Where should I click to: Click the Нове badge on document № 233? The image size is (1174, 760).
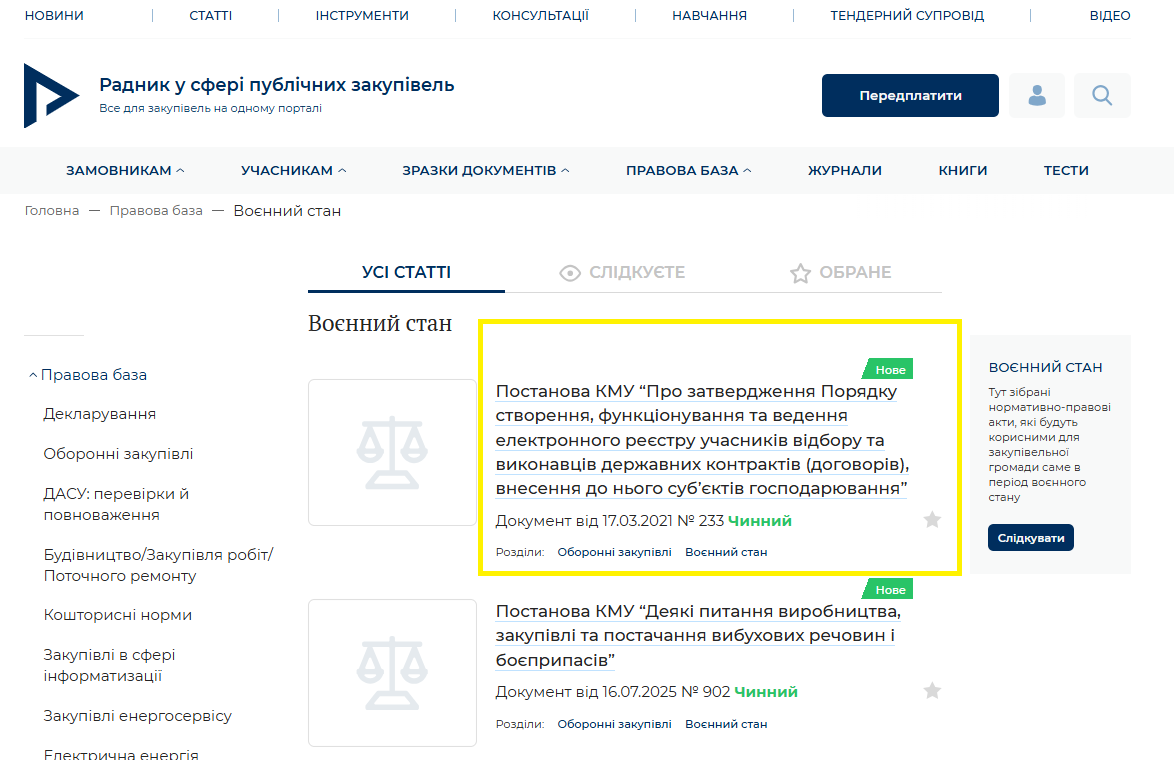(888, 370)
